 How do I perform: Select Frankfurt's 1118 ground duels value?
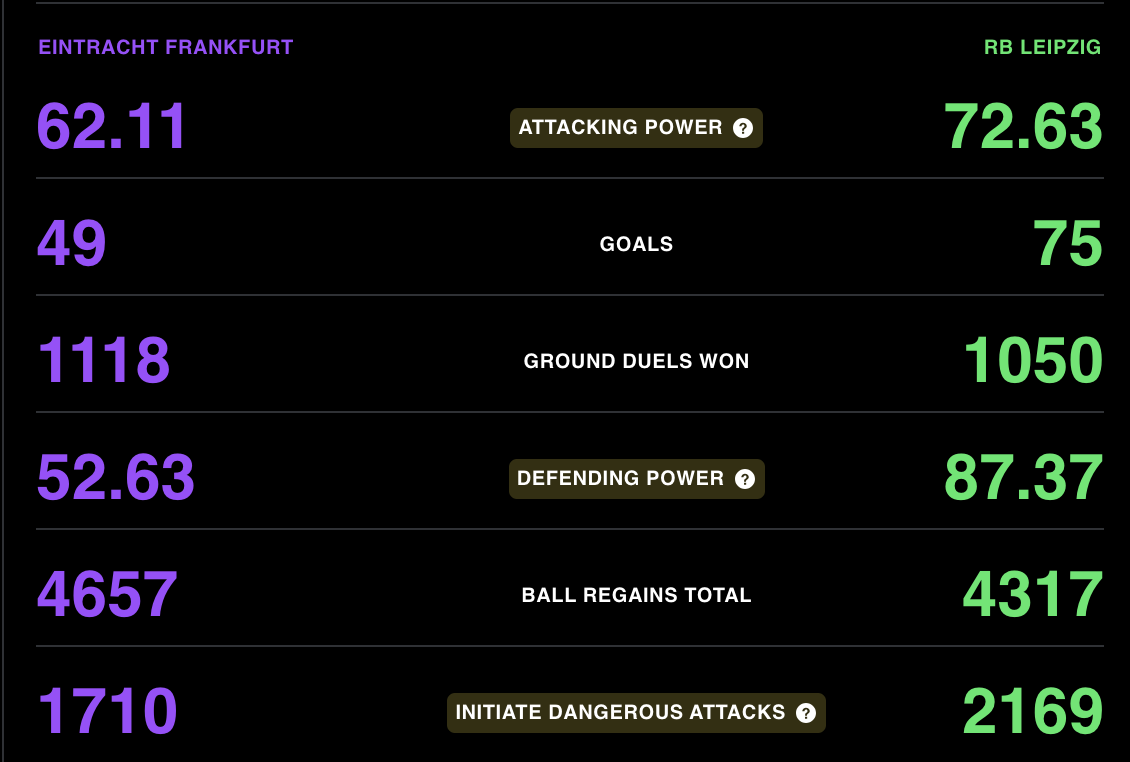104,360
